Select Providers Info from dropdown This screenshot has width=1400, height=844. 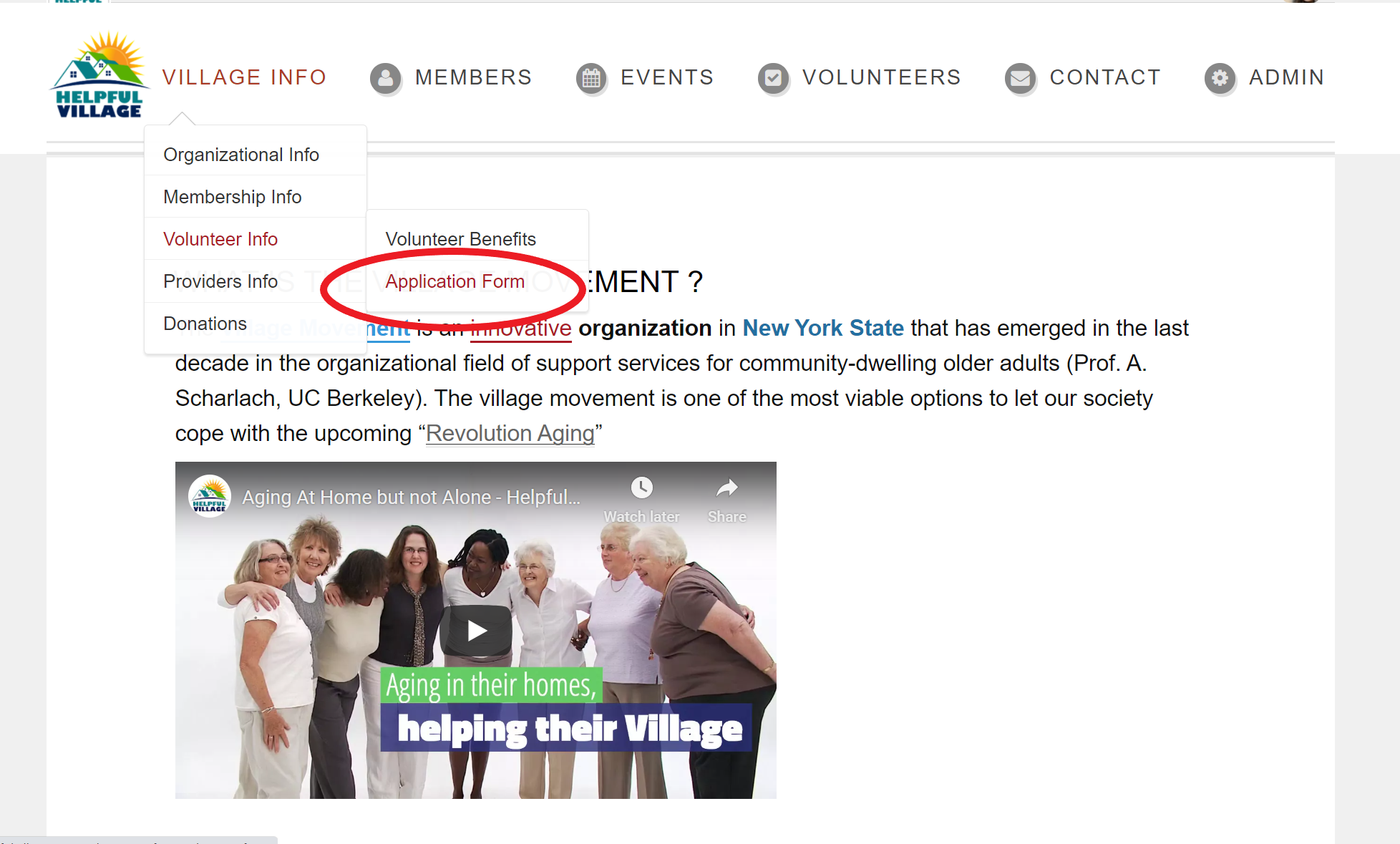pyautogui.click(x=256, y=281)
